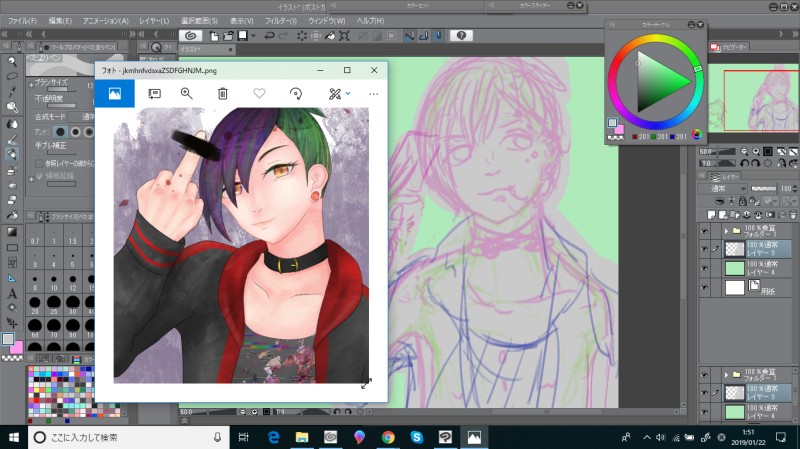The height and width of the screenshot is (449, 800).
Task: Rotate the photo in Photos window
Action: click(296, 93)
